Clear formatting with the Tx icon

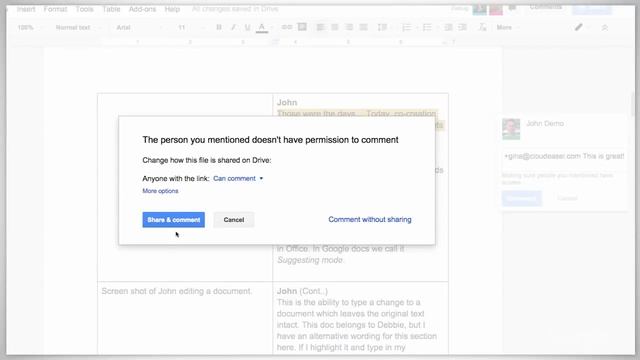(x=482, y=27)
